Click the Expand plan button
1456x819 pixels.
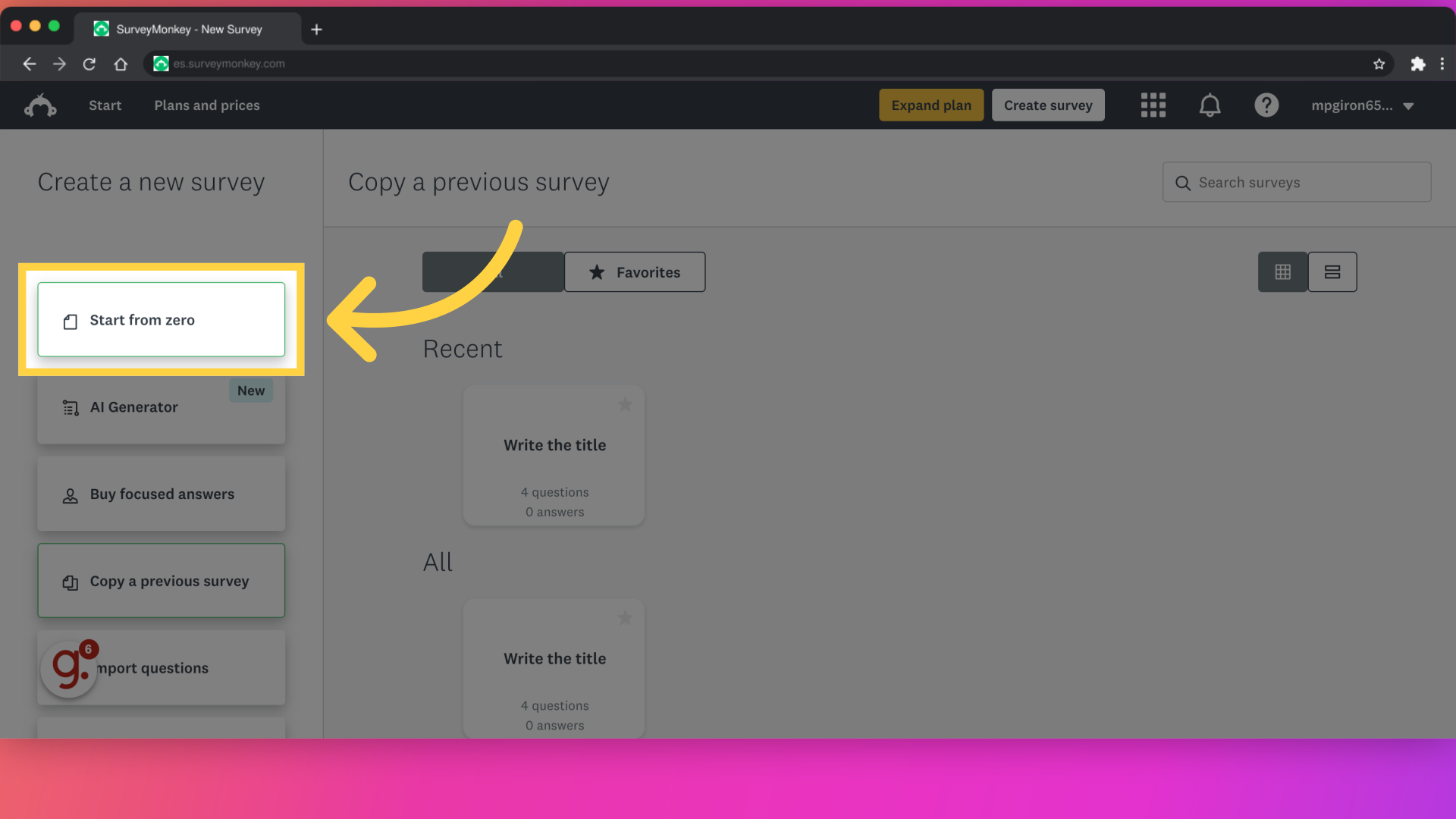(931, 105)
